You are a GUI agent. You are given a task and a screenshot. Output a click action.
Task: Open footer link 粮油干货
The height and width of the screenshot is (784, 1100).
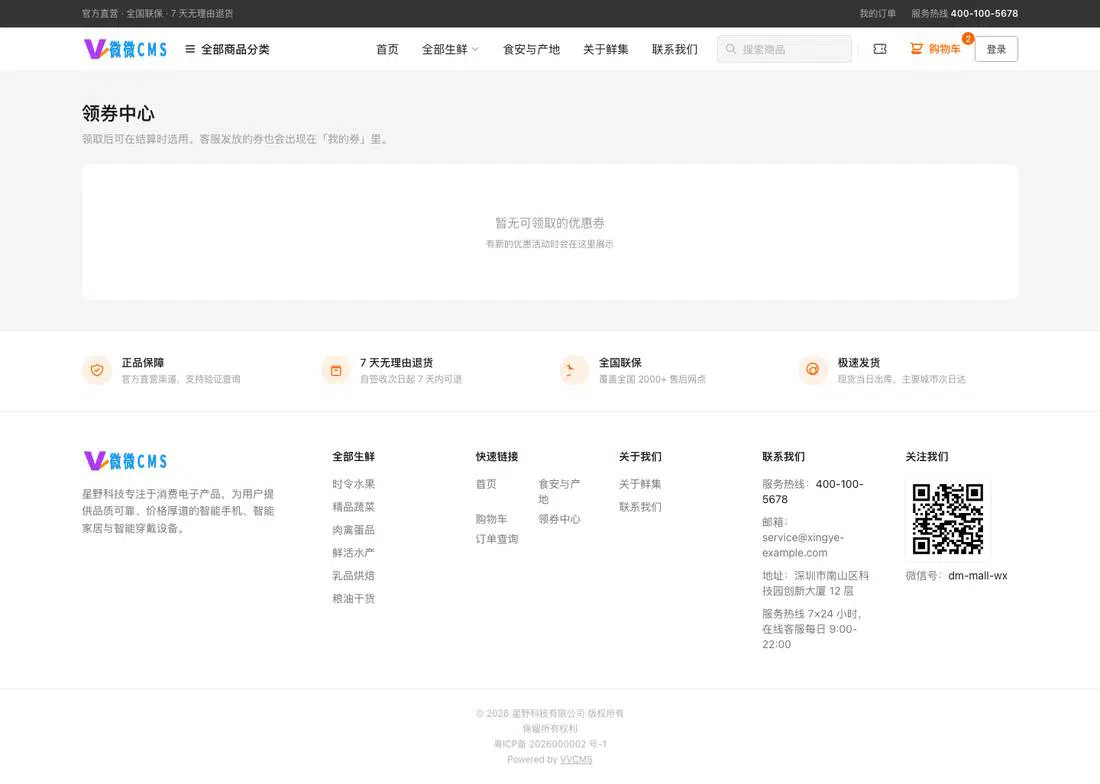tap(354, 598)
